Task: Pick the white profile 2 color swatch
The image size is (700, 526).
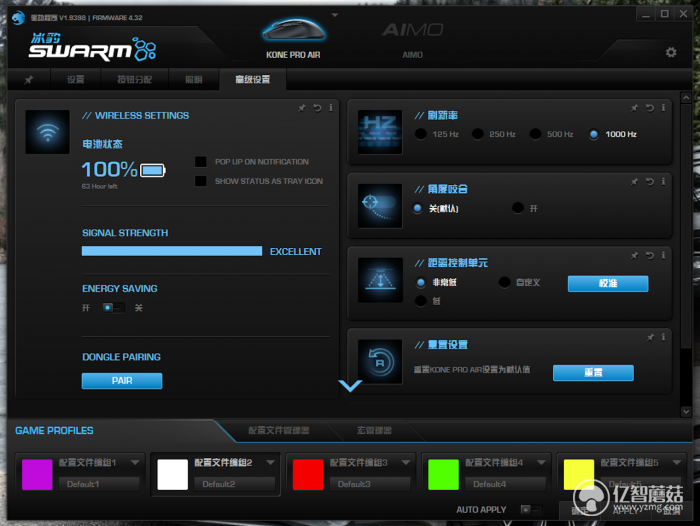Action: (172, 475)
